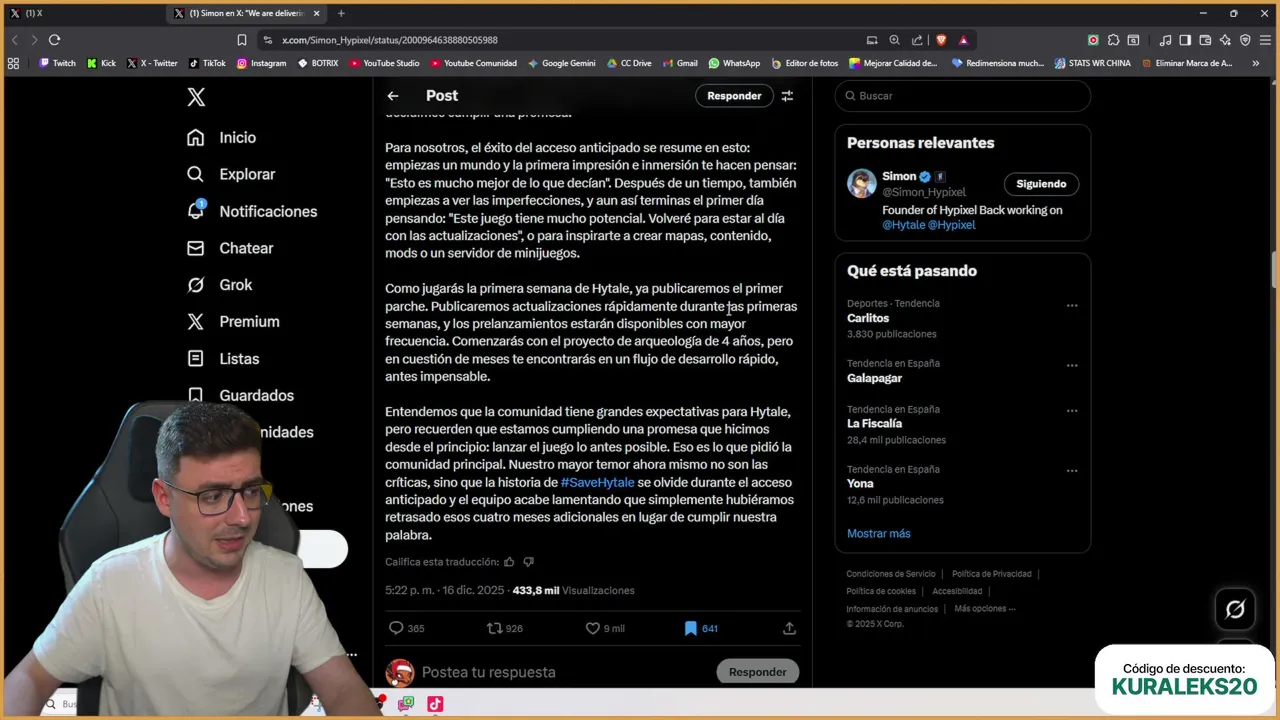Open the #SaveHytale hashtag link

click(x=597, y=482)
